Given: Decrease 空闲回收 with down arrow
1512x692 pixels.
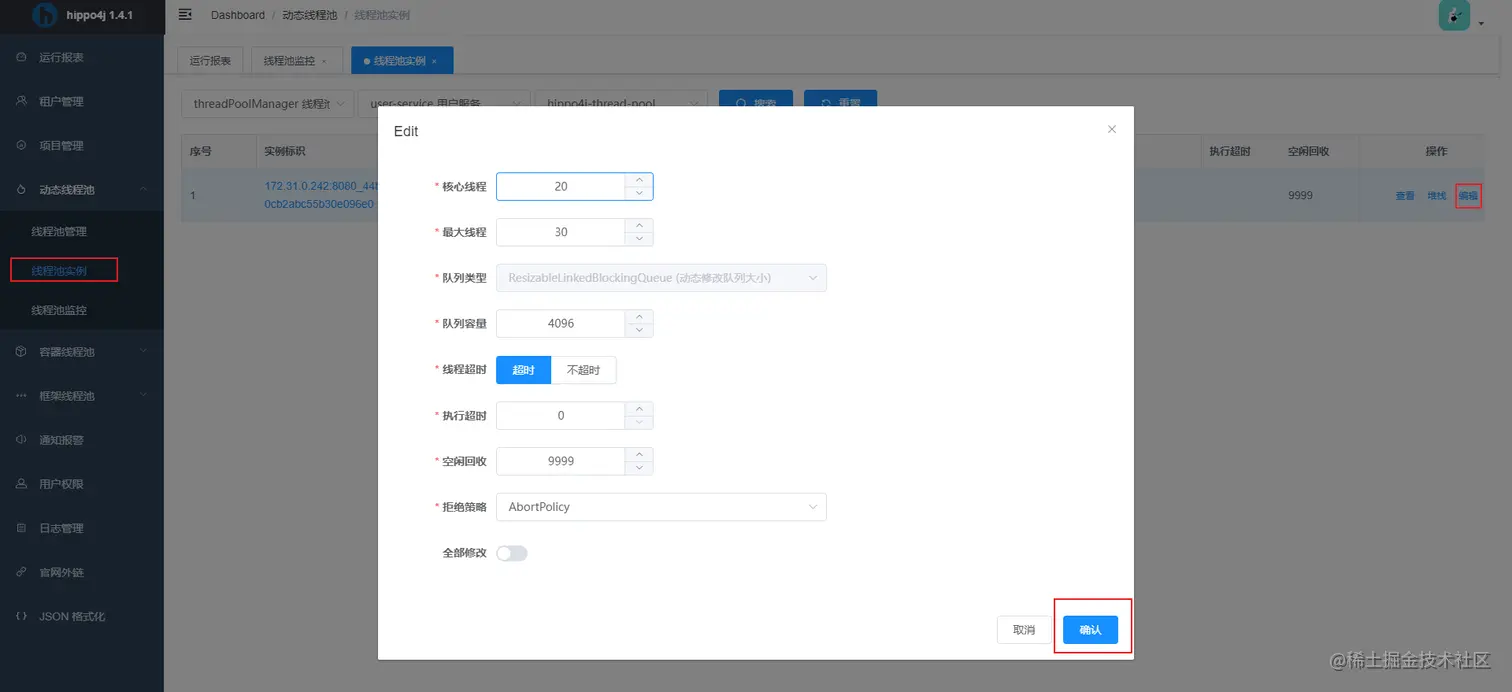Looking at the screenshot, I should [639, 467].
